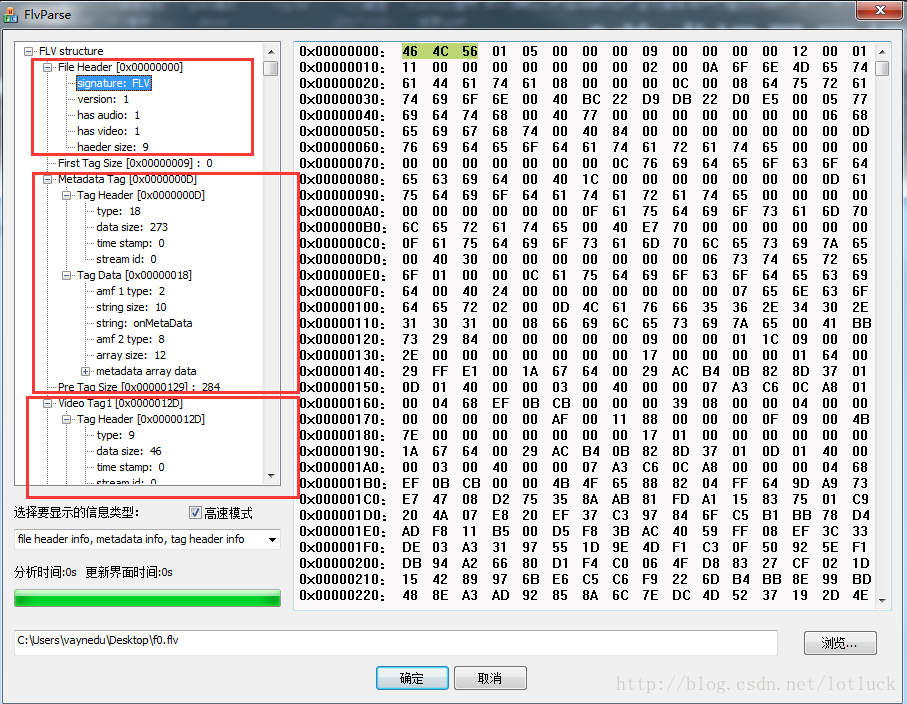The width and height of the screenshot is (907, 704).
Task: Toggle the 高速模式 checkbox
Action: [195, 513]
